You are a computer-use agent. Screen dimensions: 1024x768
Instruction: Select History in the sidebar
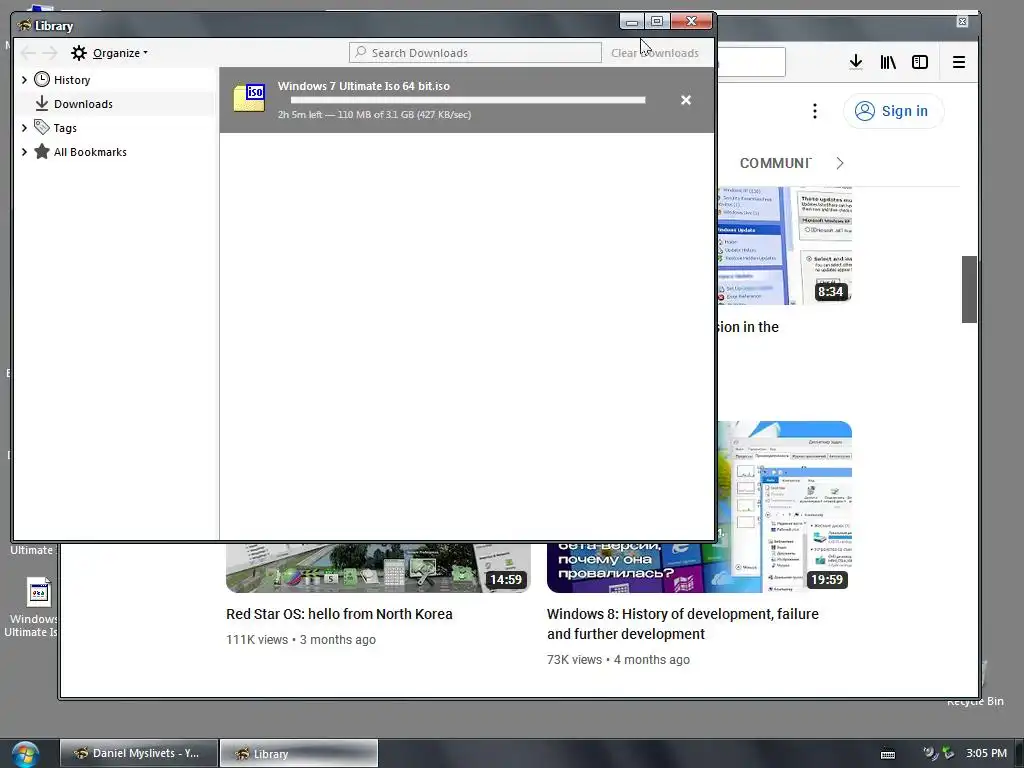click(x=72, y=80)
